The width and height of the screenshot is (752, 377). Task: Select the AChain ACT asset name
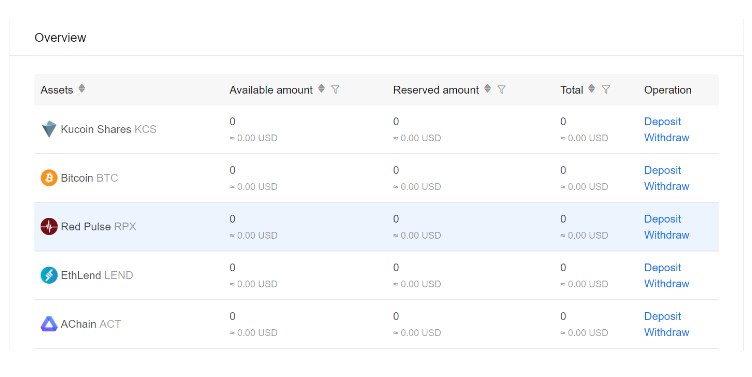[x=91, y=324]
